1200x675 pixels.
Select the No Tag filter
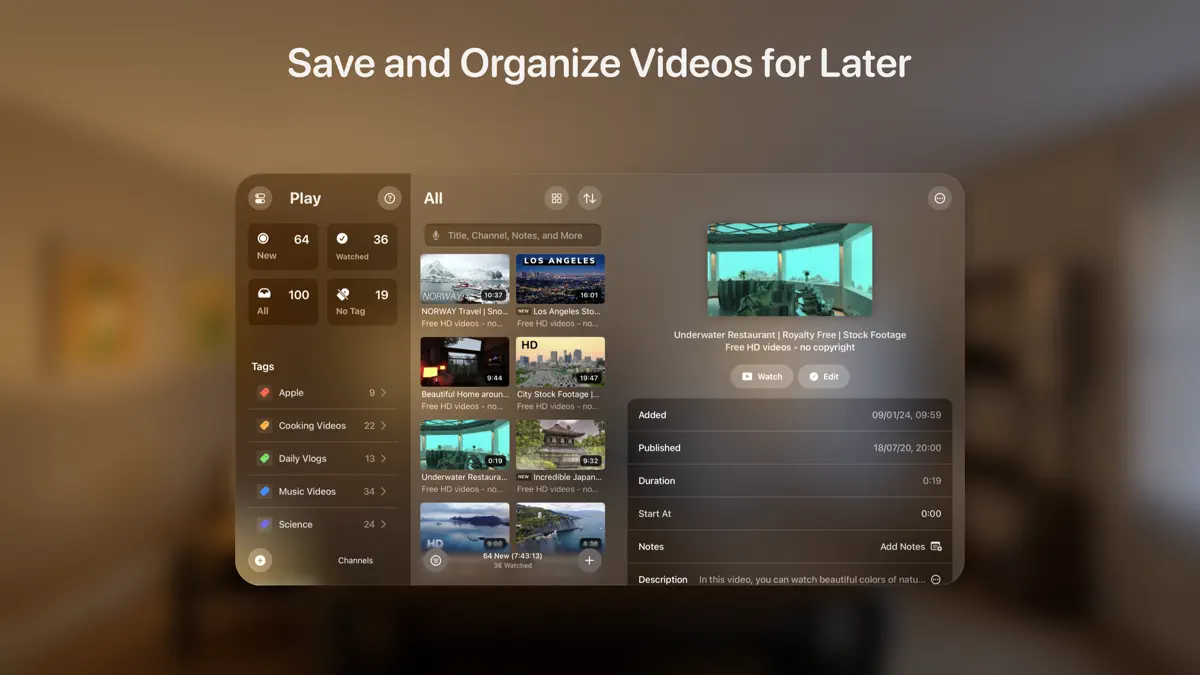(x=361, y=301)
